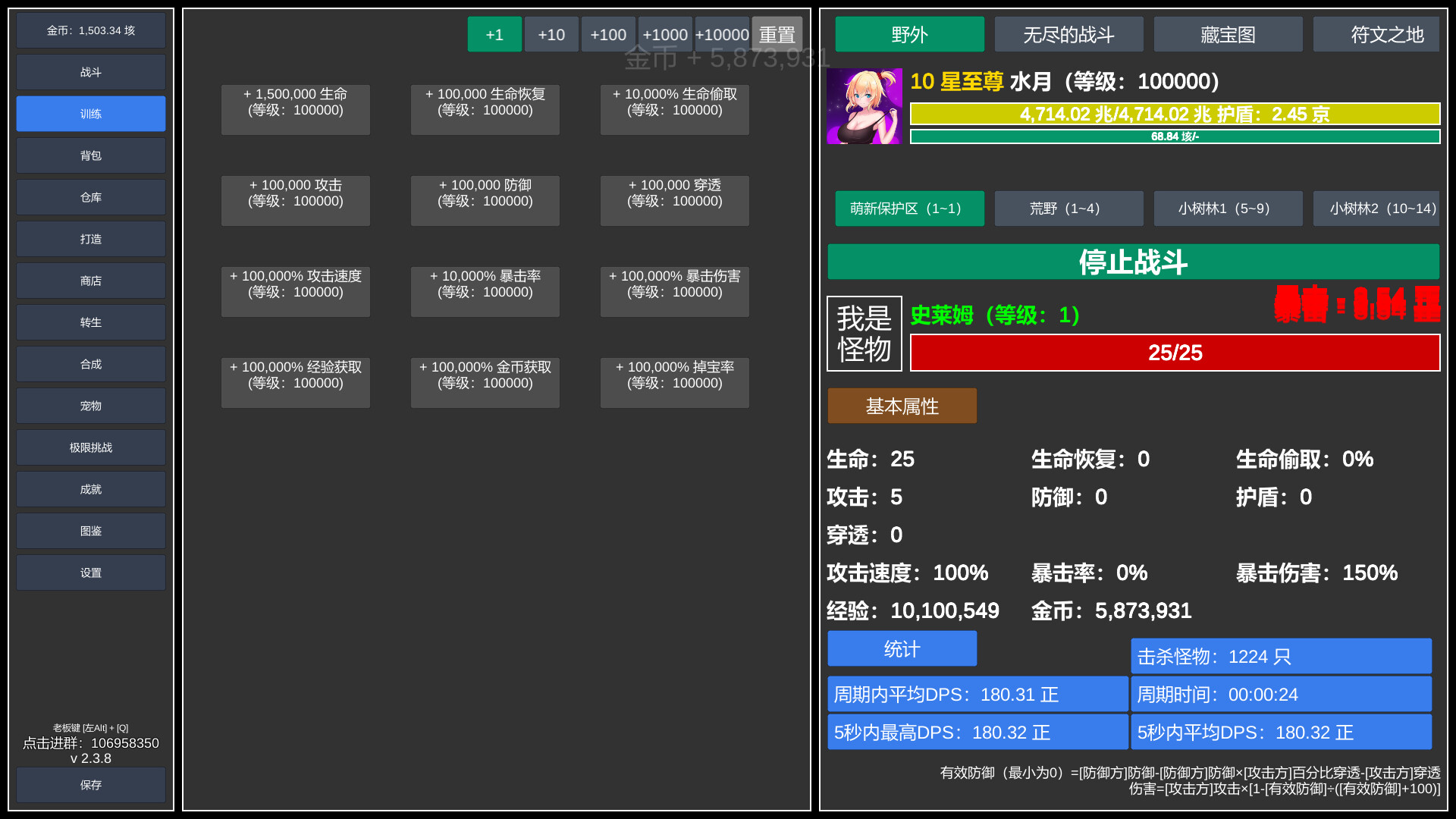Open the 符文之地 rune land tab
This screenshot has width=1456, height=819.
[x=1376, y=34]
